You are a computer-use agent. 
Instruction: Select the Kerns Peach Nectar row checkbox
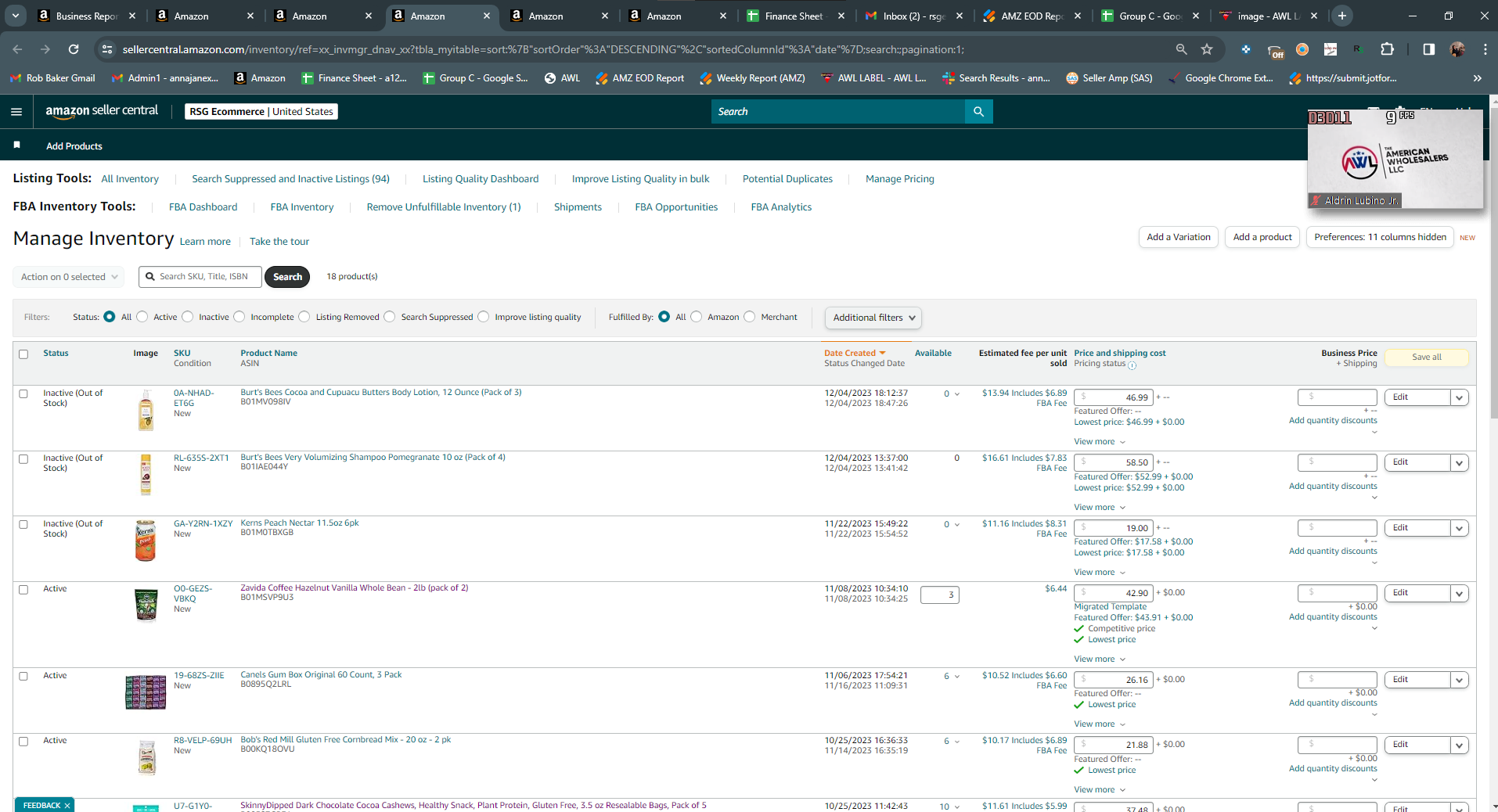pos(23,525)
